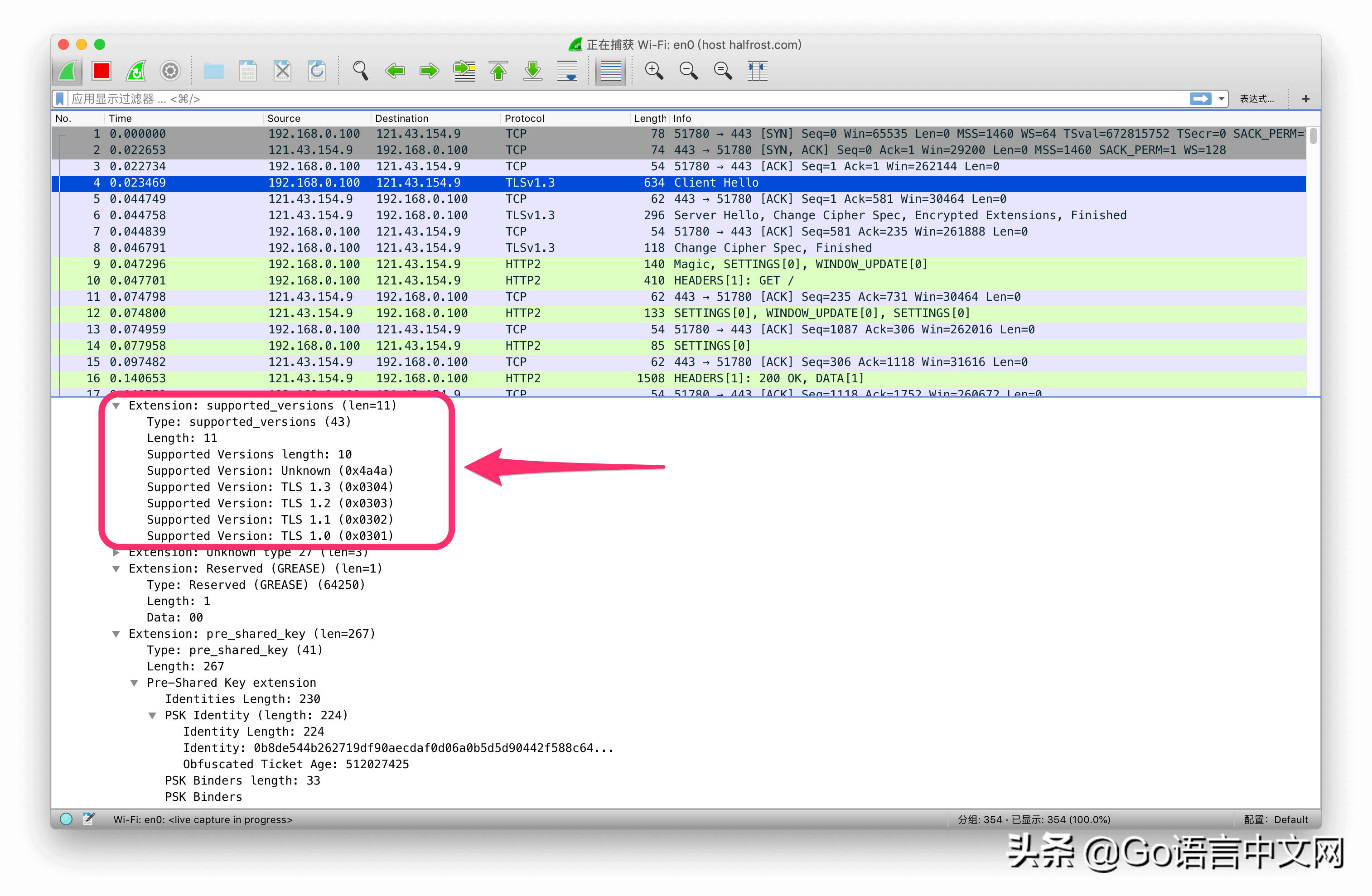This screenshot has width=1372, height=896.
Task: Open display filter history dropdown arrow
Action: pos(1221,99)
